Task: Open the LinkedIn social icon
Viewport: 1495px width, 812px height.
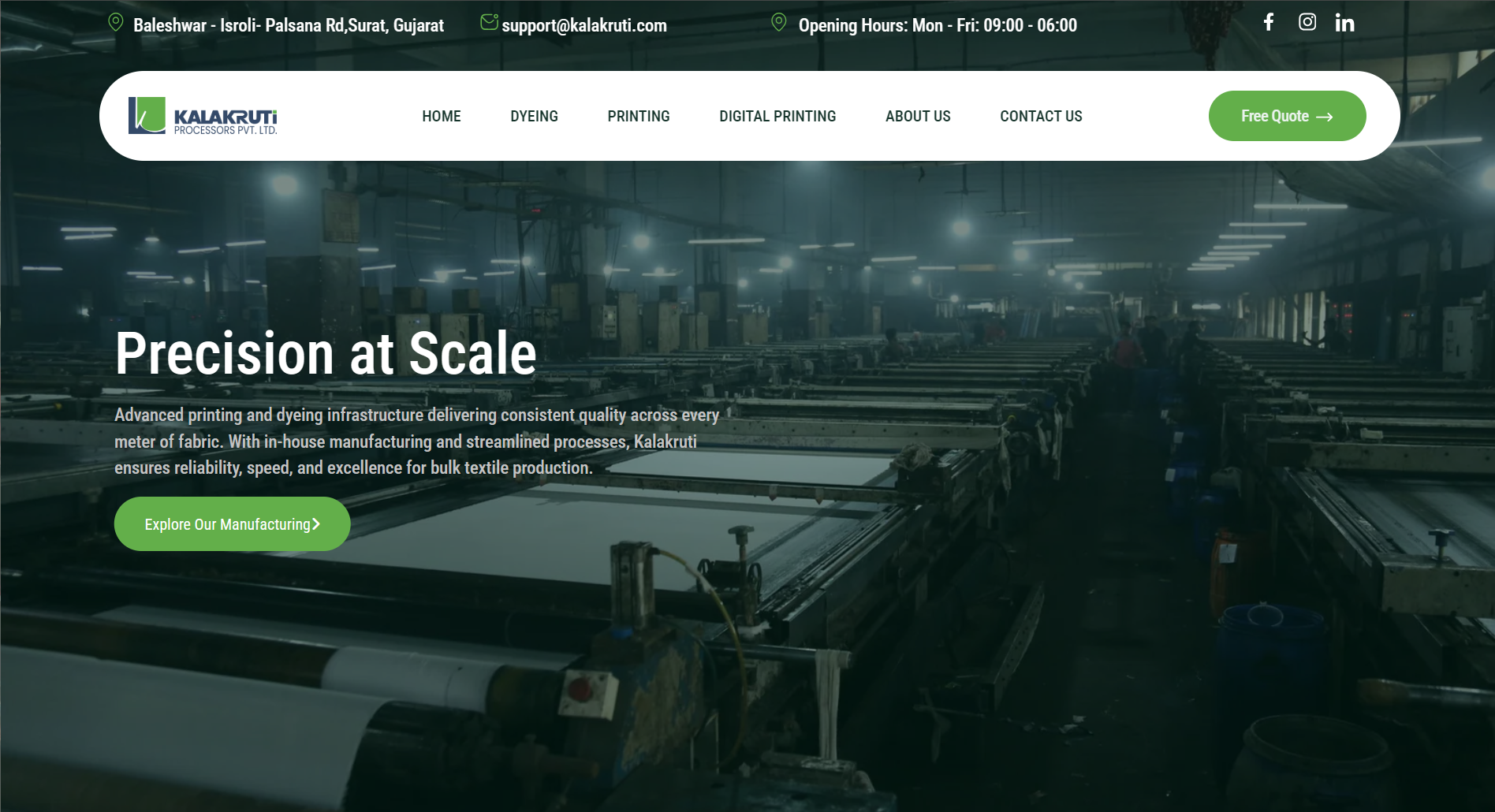Action: click(x=1344, y=23)
